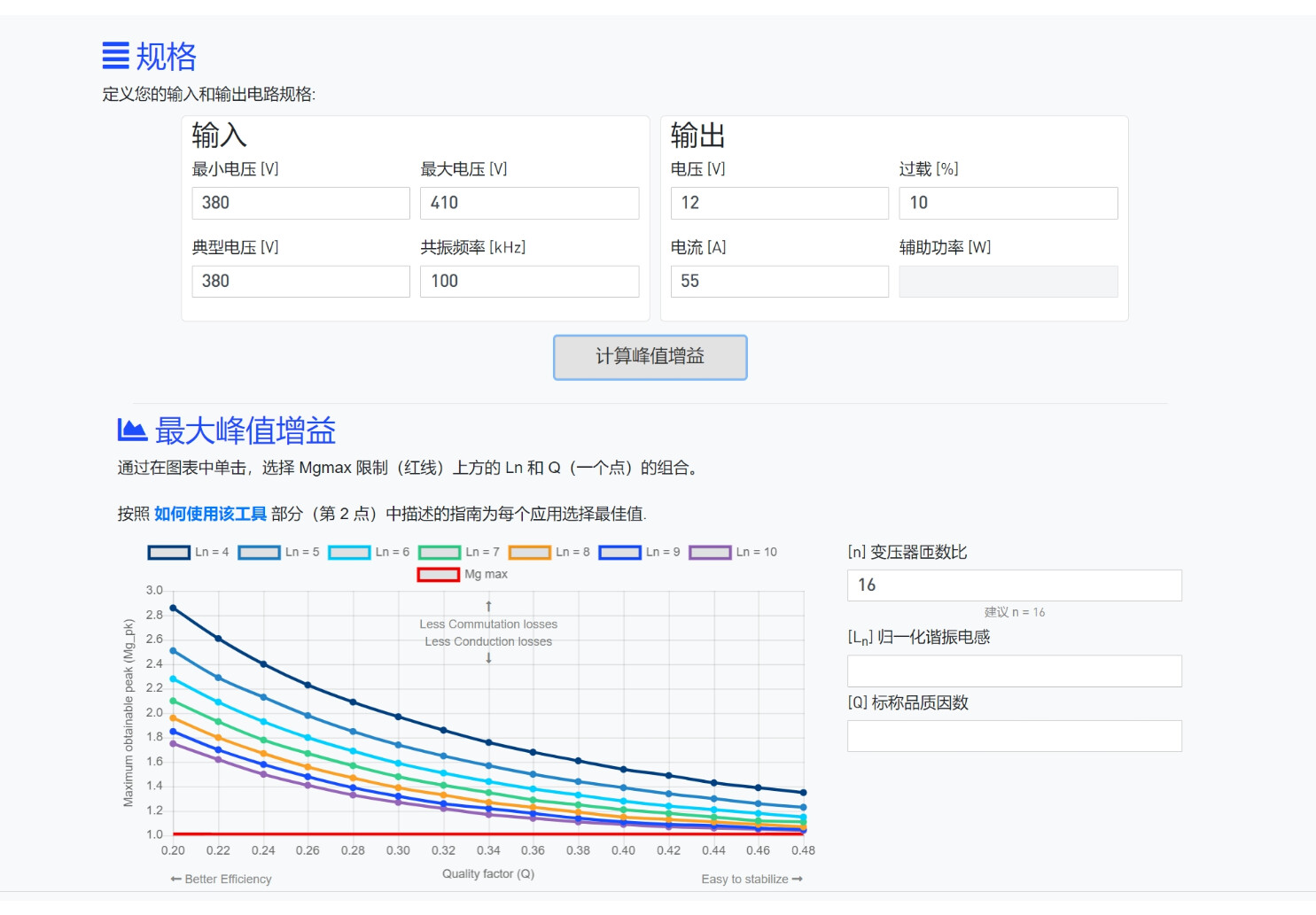Focus the 变压器匝数比 input field
1316x915 pixels.
(1015, 585)
